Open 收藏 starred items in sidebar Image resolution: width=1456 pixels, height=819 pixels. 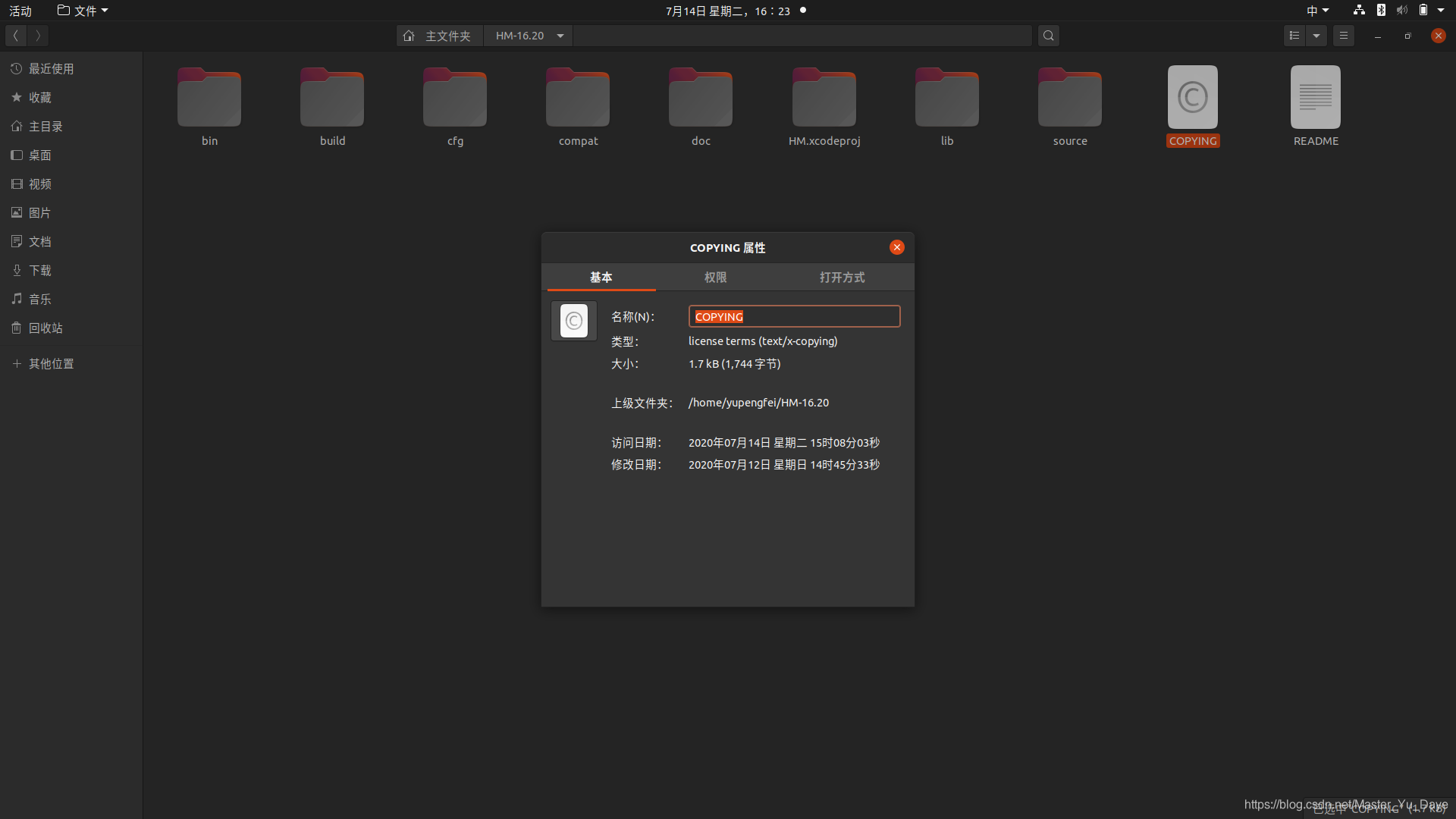[71, 98]
